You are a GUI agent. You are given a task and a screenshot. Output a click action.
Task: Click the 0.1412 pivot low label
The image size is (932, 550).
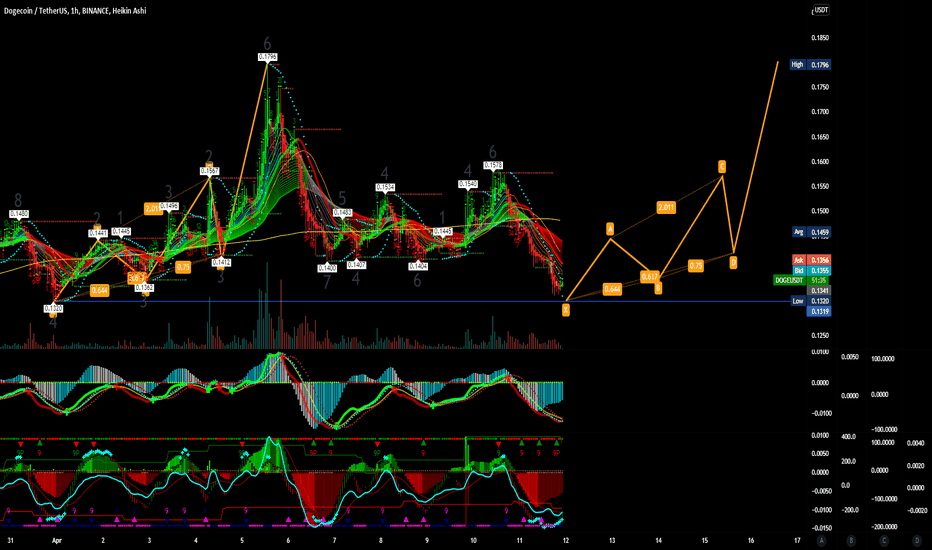(221, 262)
